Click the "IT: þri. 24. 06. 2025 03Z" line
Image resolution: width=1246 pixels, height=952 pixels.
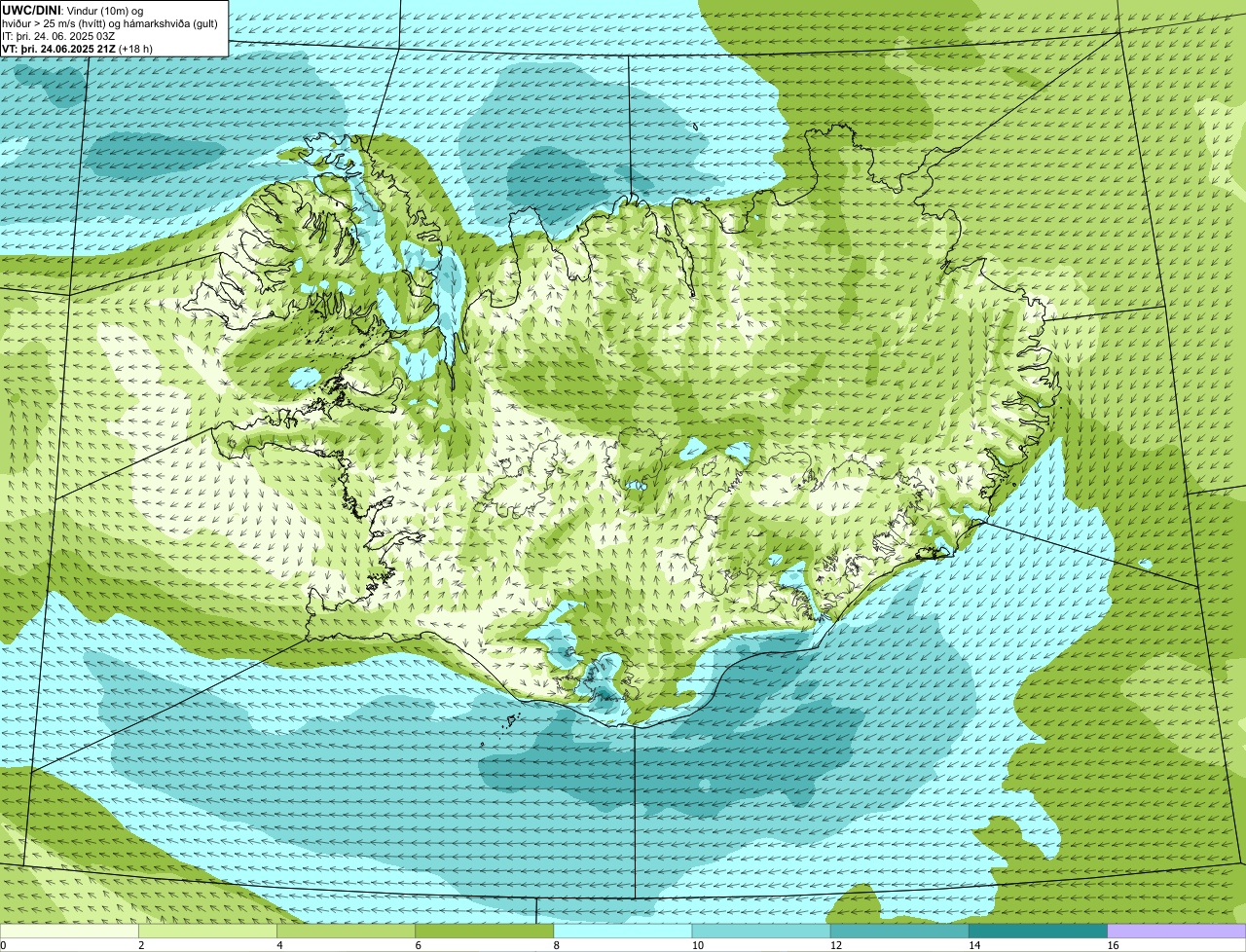58,36
